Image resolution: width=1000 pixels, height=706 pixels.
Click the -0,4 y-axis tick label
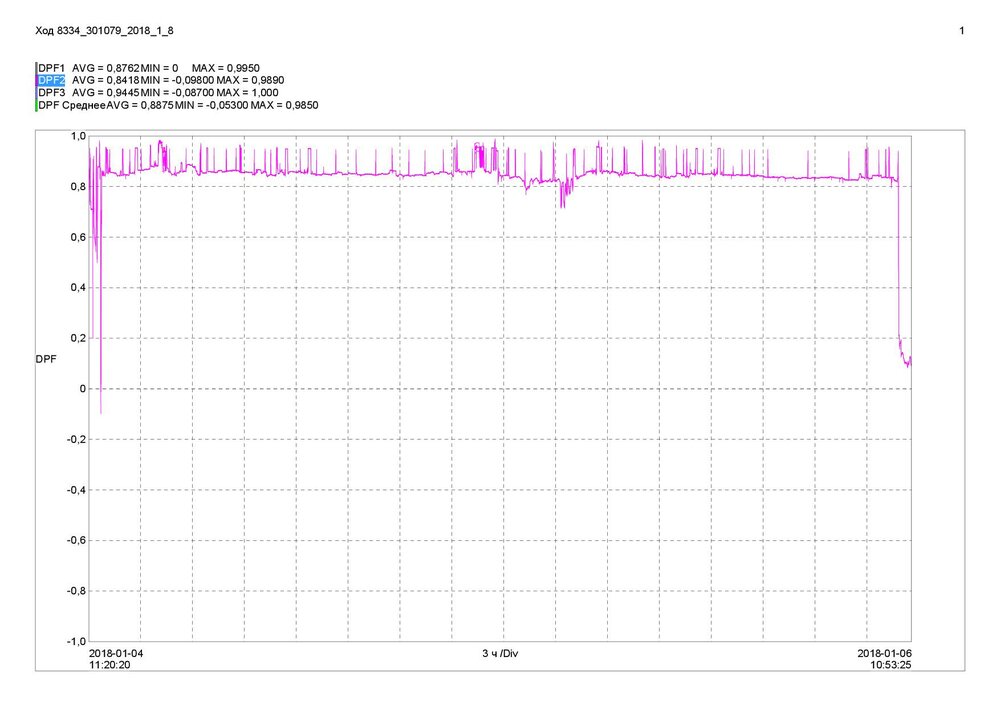click(x=77, y=490)
